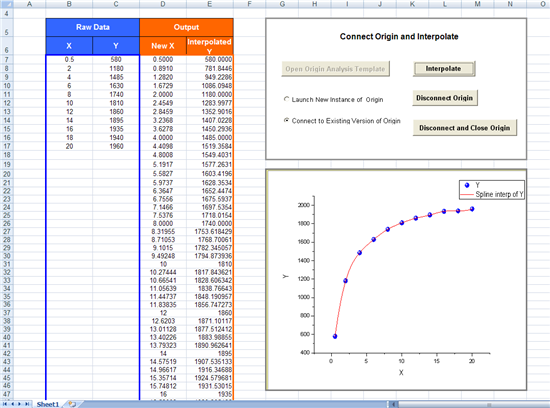
Task: Select row 17 header
Action: (x=7, y=146)
